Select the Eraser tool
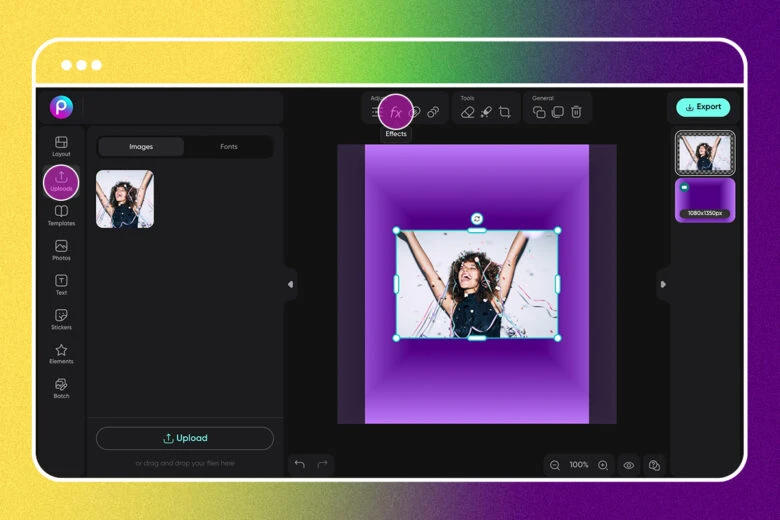Viewport: 780px width, 520px height. 467,113
